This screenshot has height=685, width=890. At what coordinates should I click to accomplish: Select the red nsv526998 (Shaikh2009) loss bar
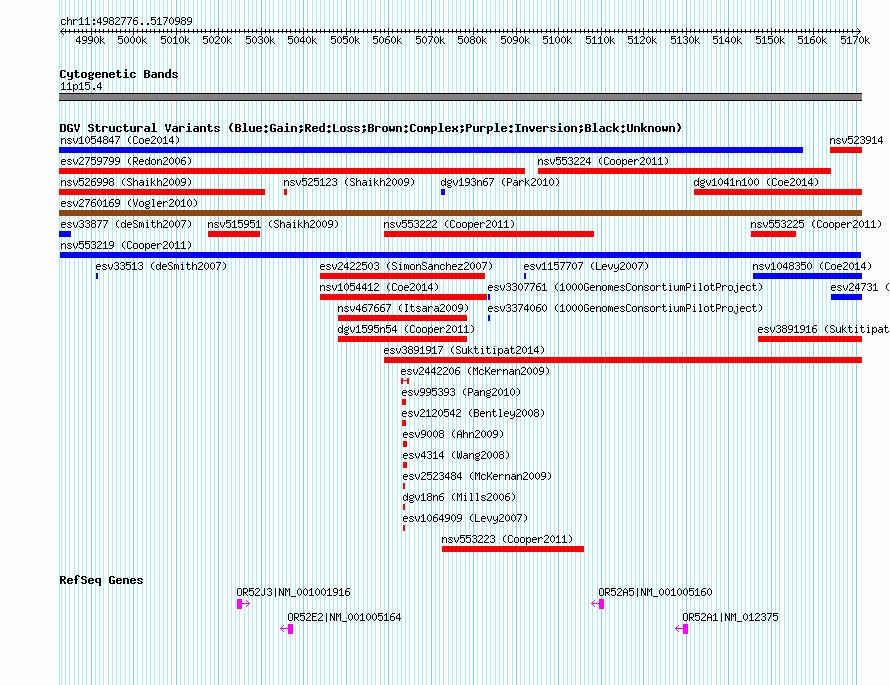162,192
